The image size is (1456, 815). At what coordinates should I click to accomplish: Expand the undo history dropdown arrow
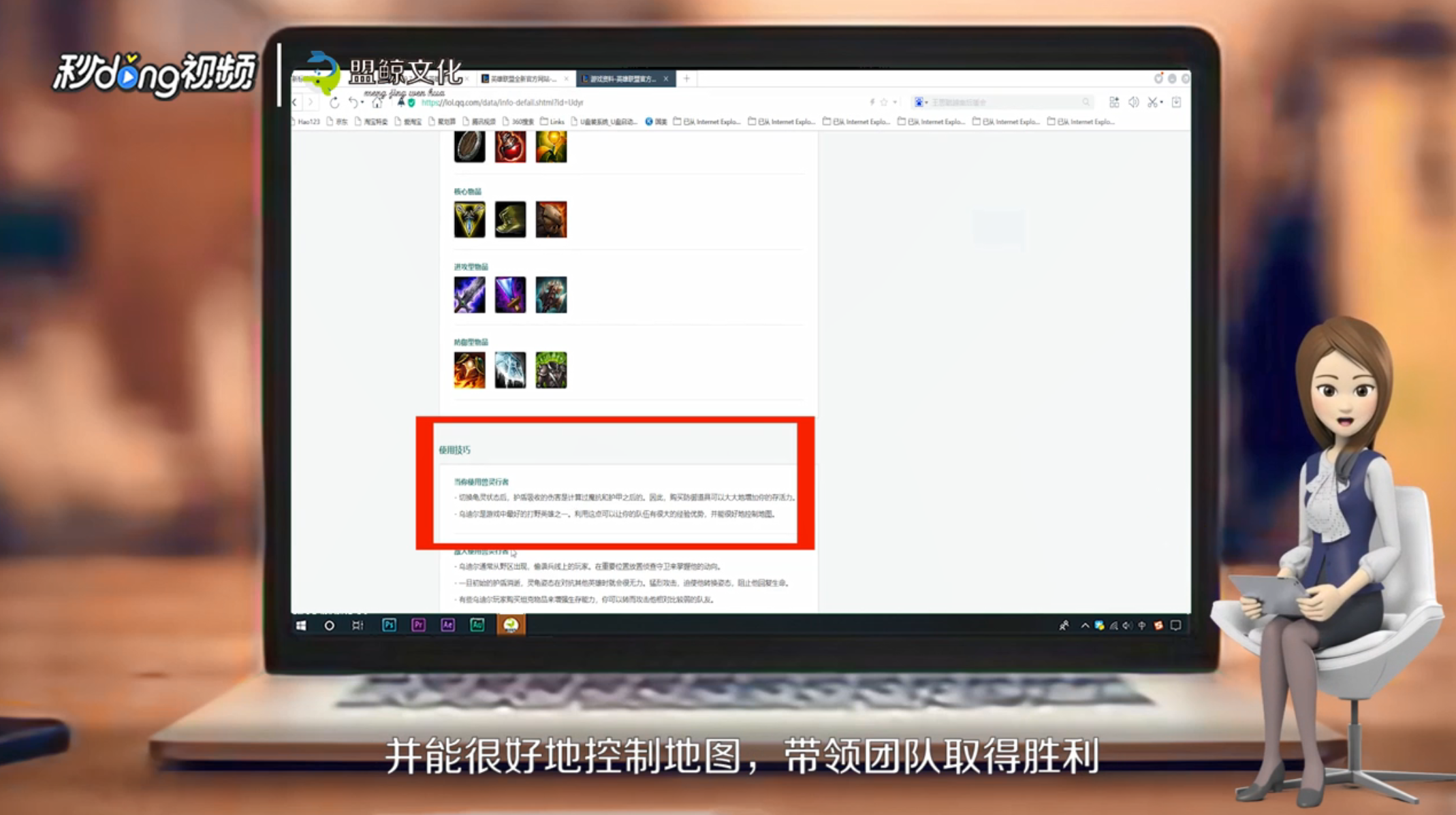pos(362,103)
